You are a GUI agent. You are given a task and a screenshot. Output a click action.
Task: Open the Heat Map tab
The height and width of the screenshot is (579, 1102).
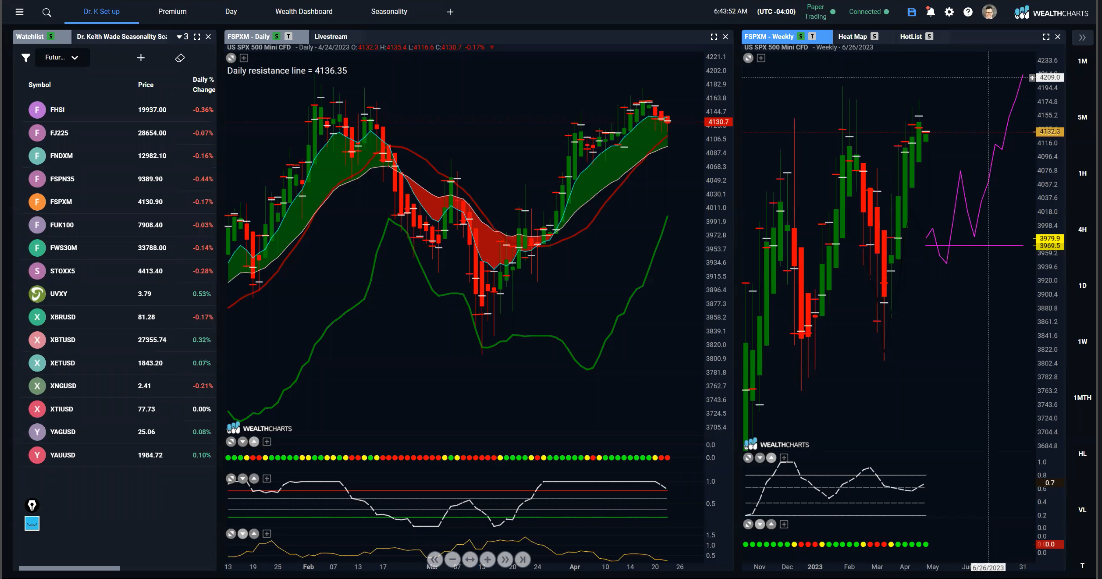pyautogui.click(x=853, y=37)
